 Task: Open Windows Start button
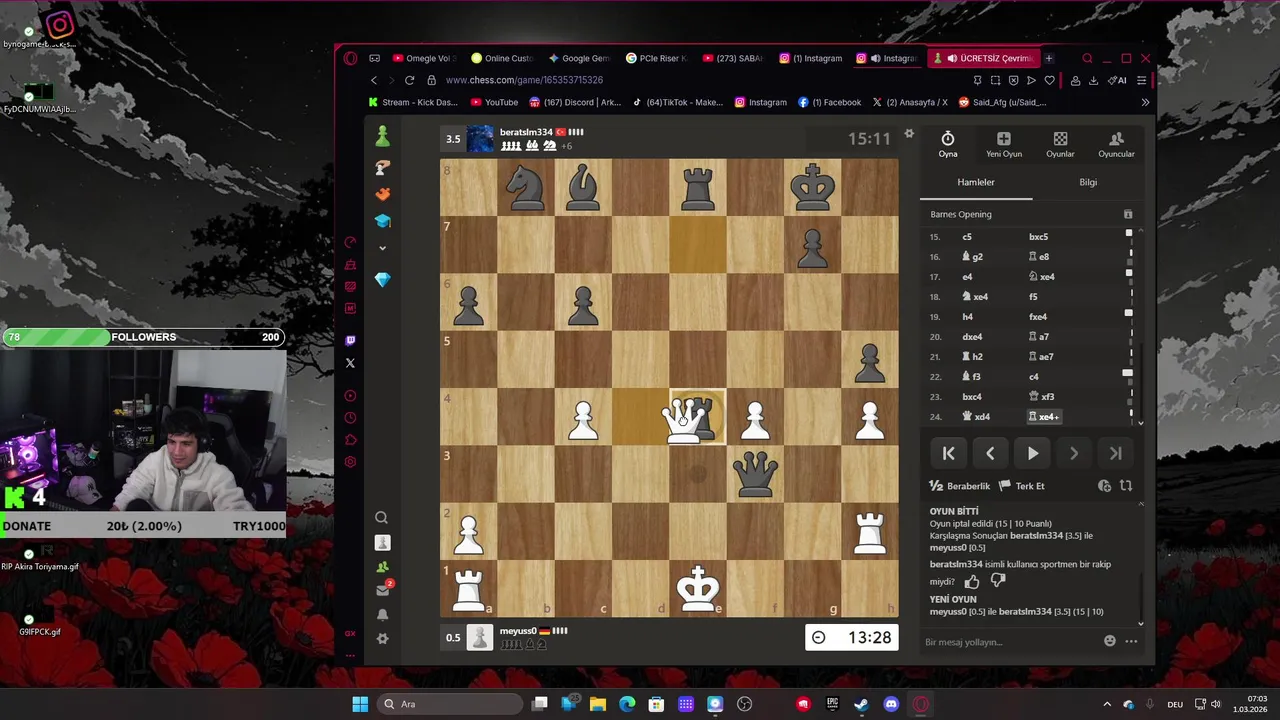(x=360, y=704)
